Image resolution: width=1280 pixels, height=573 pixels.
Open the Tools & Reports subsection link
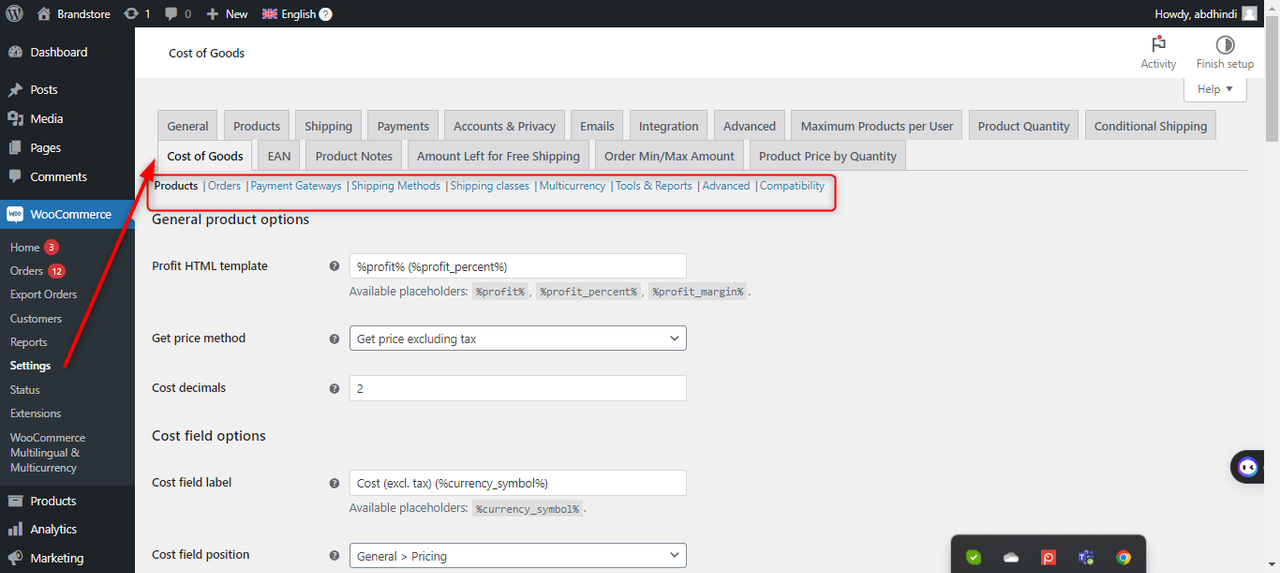pyautogui.click(x=654, y=186)
